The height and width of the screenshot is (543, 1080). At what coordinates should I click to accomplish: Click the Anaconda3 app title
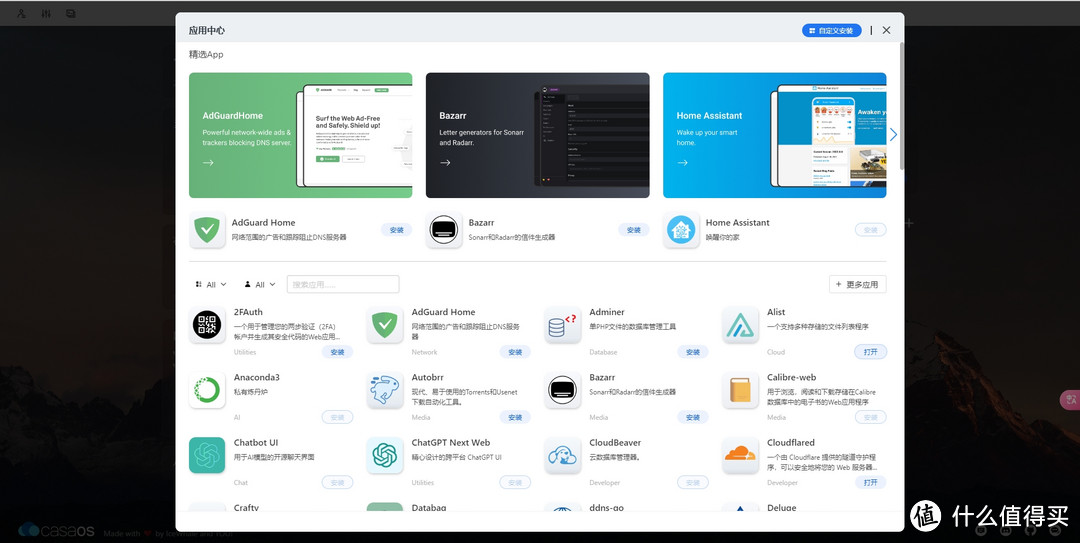click(256, 377)
